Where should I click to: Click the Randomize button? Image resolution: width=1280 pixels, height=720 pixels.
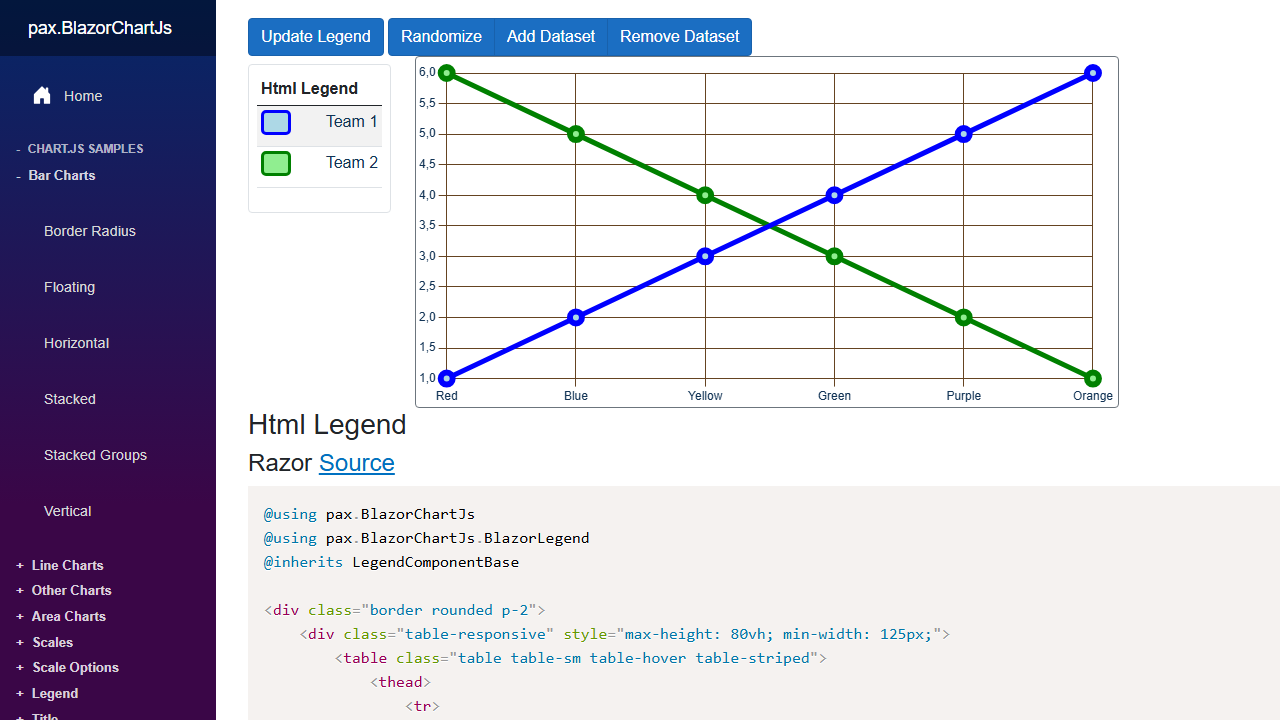[x=441, y=37]
